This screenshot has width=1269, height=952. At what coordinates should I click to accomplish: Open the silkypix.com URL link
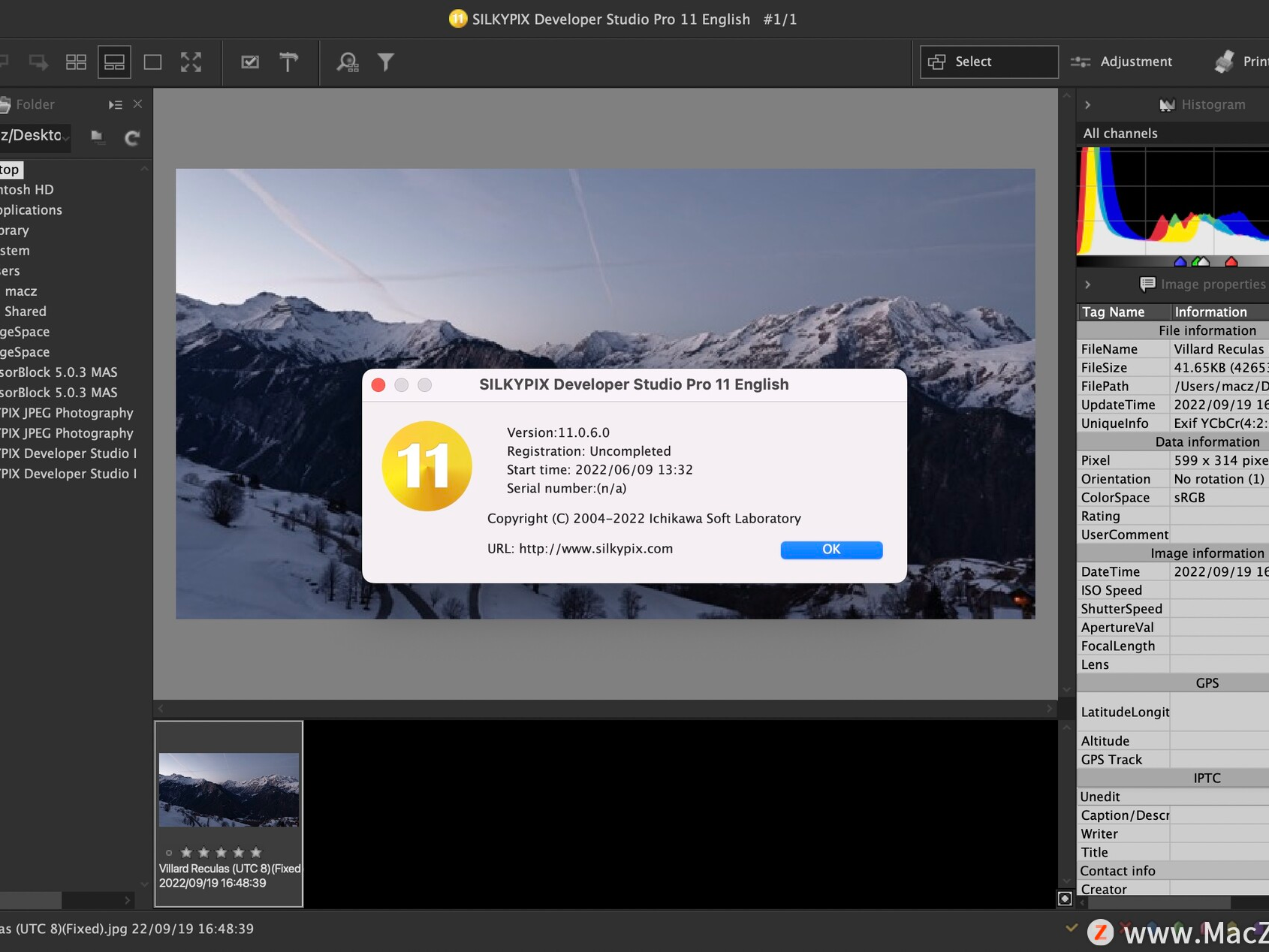point(595,549)
